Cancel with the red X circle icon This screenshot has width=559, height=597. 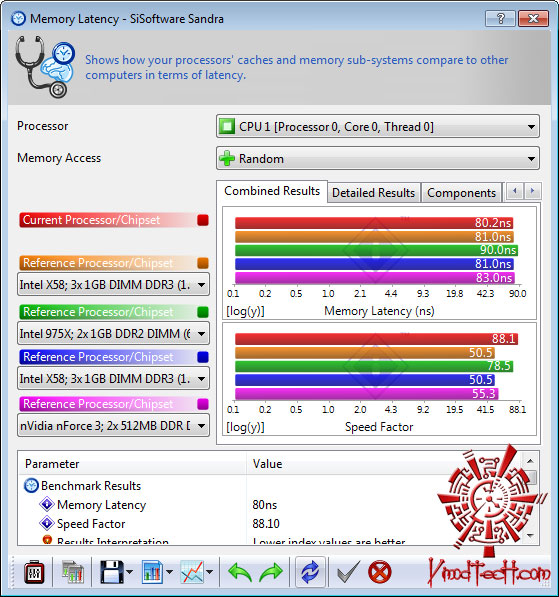tap(379, 571)
